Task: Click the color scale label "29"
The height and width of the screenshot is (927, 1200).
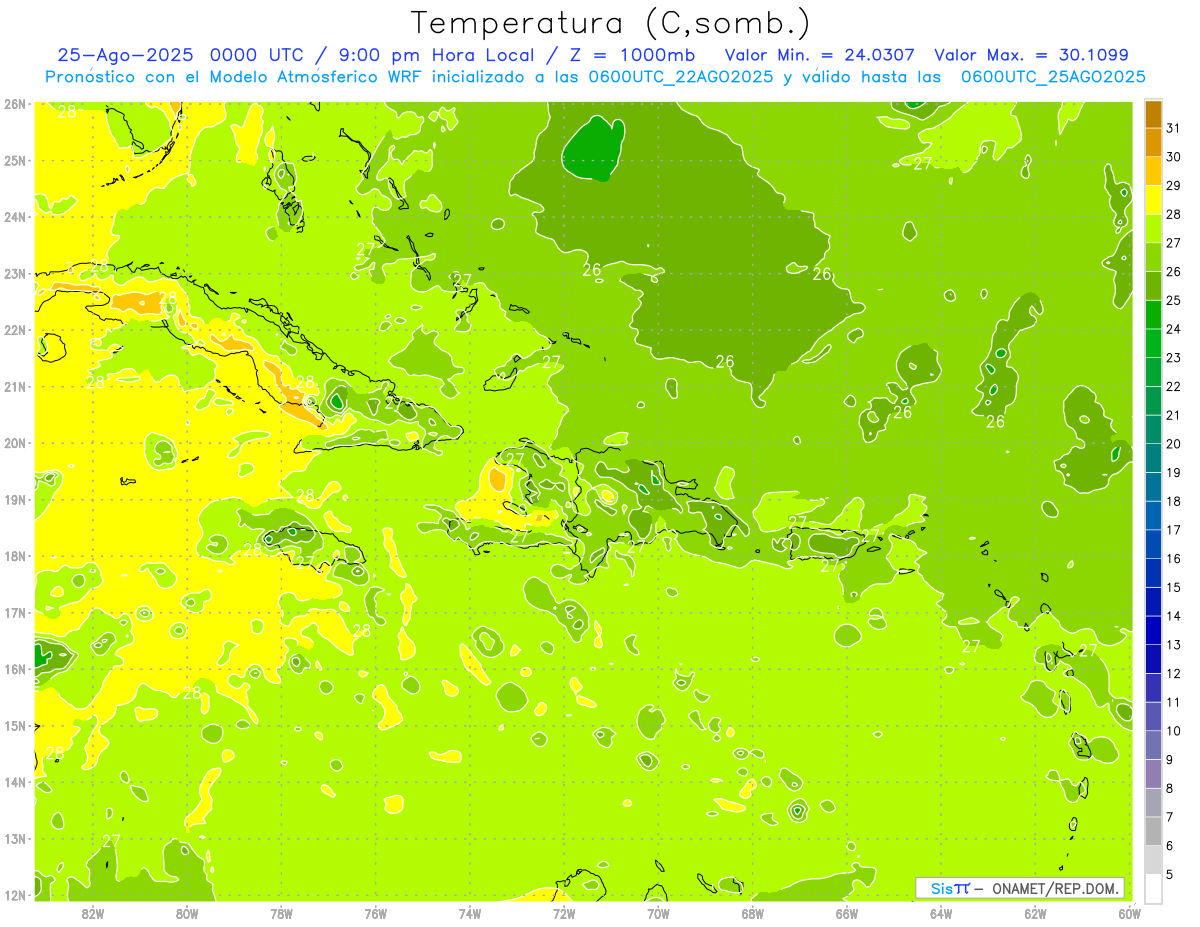Action: [1173, 185]
